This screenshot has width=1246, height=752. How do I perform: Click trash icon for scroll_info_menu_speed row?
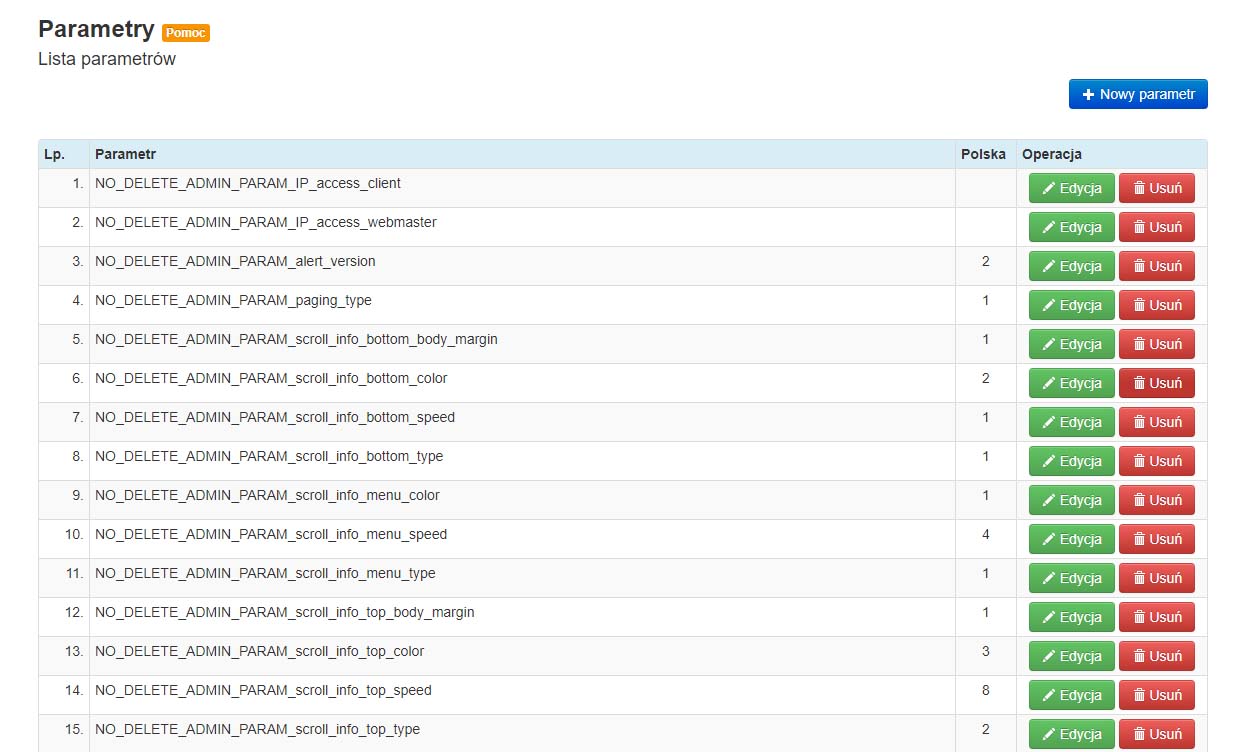point(1139,540)
